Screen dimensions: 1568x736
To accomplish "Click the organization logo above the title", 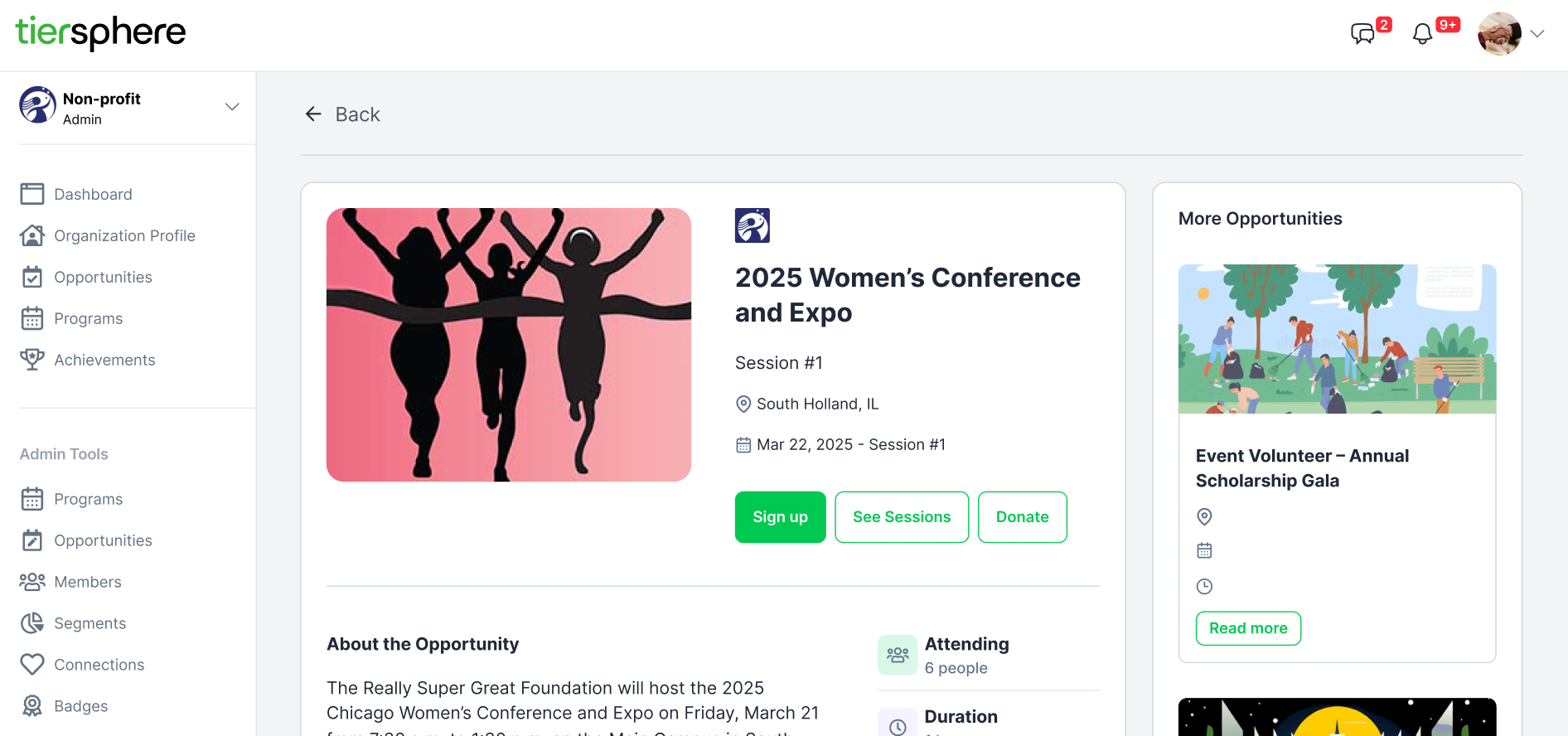I will pyautogui.click(x=752, y=225).
